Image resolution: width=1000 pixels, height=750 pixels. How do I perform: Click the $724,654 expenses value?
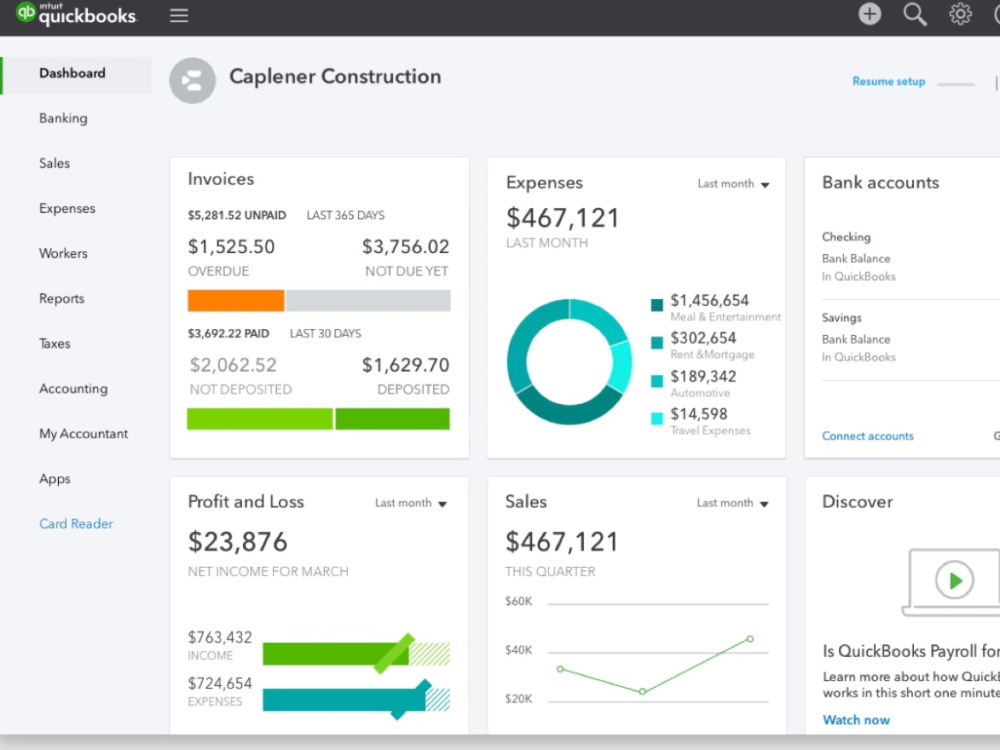click(x=220, y=684)
